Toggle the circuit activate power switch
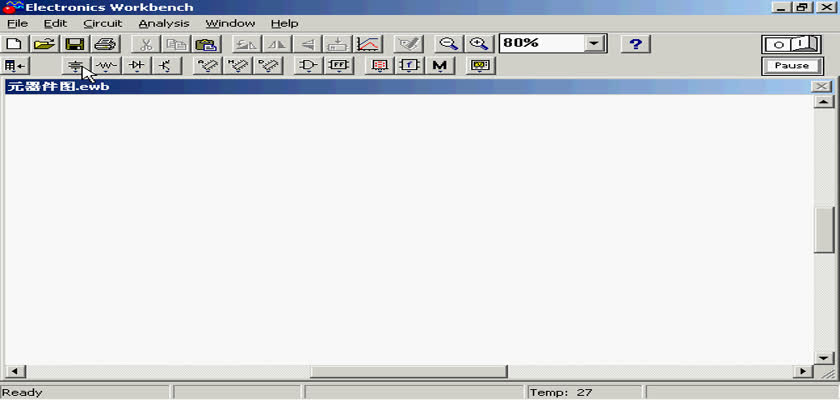The width and height of the screenshot is (840, 400). coord(791,44)
